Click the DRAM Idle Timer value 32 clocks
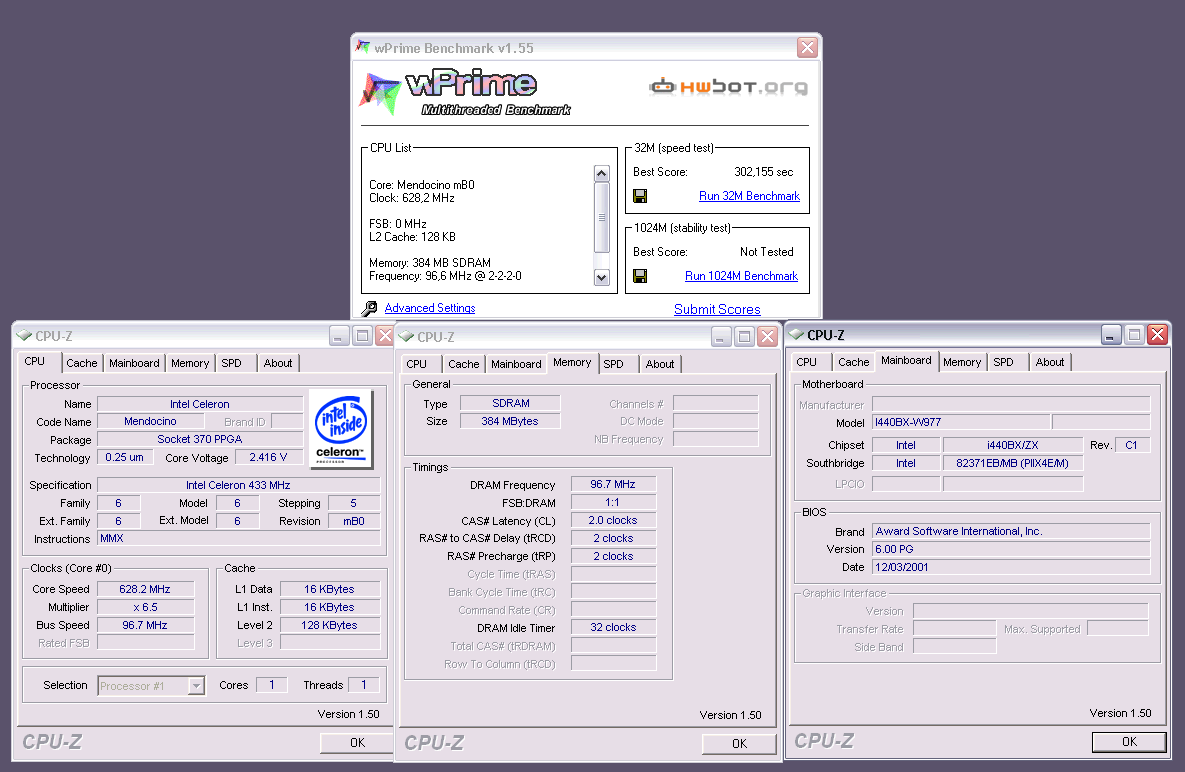 (x=613, y=628)
